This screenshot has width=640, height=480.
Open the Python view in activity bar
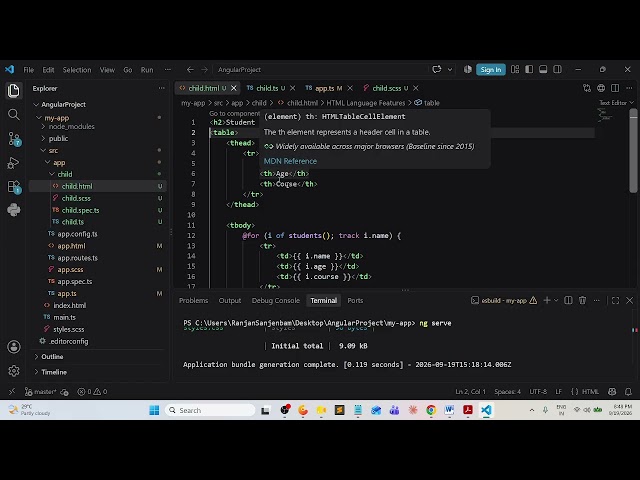(13, 210)
